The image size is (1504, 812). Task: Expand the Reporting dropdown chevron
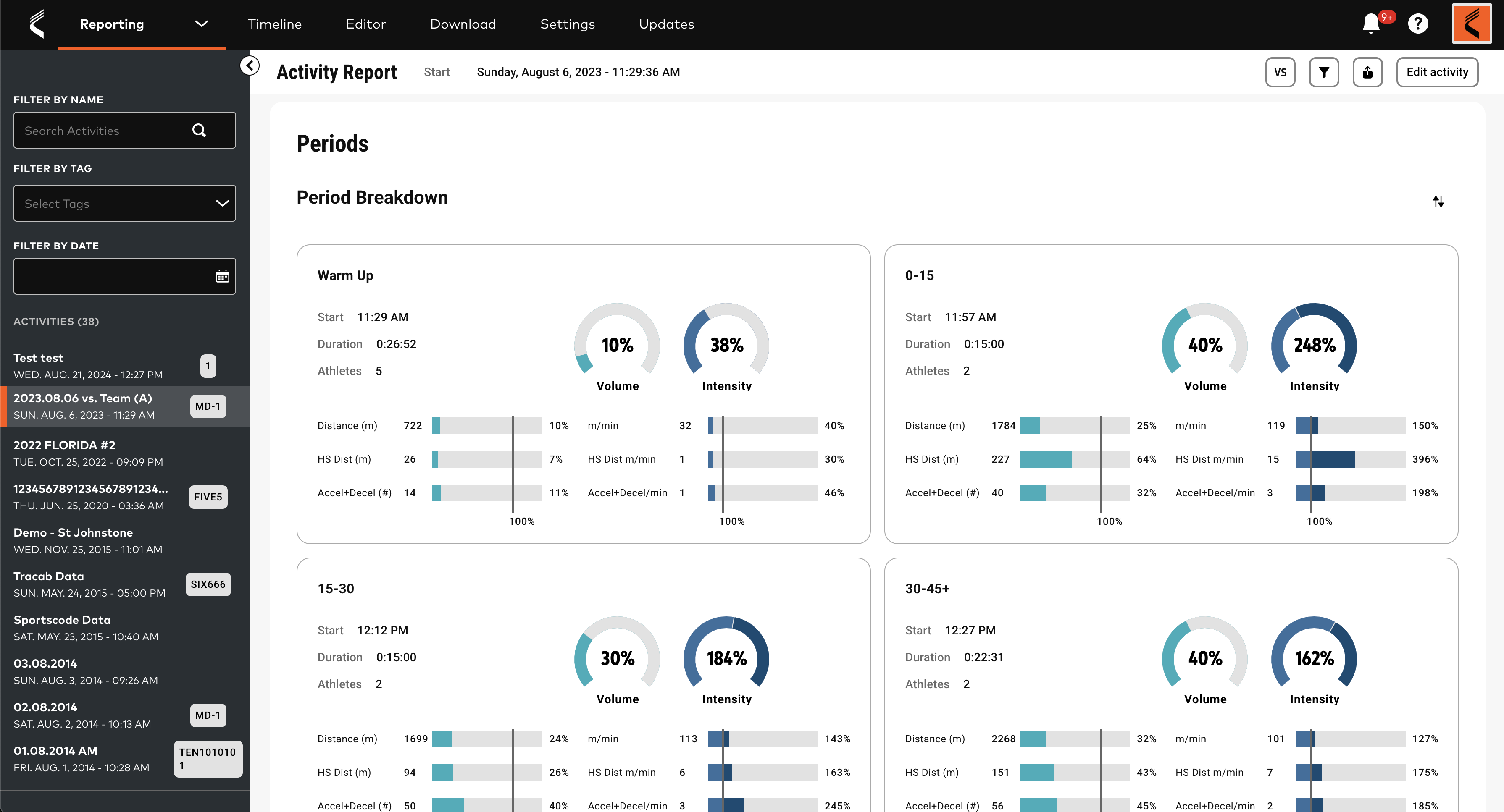(201, 24)
